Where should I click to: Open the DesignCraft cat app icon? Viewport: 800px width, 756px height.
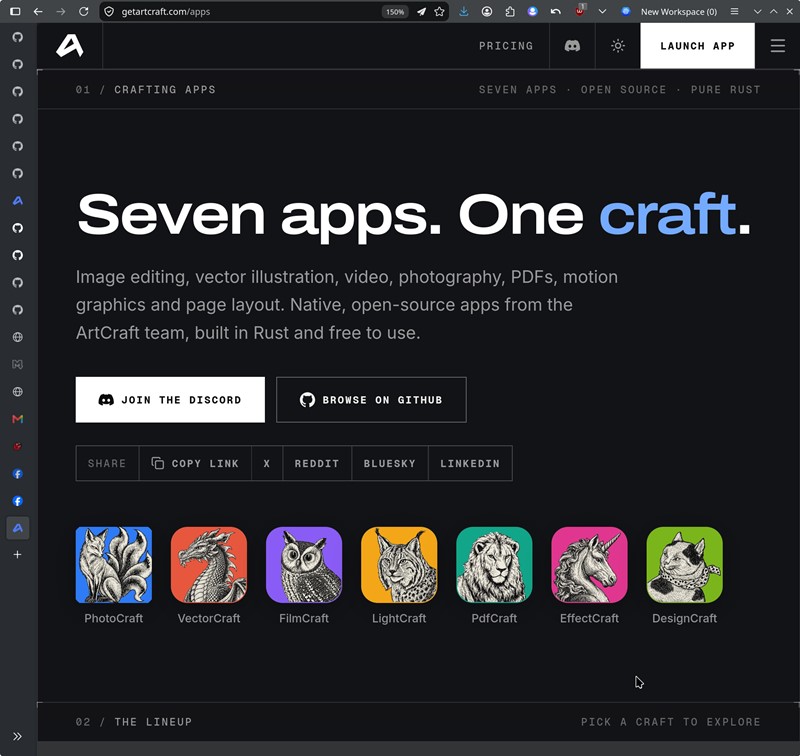[684, 565]
